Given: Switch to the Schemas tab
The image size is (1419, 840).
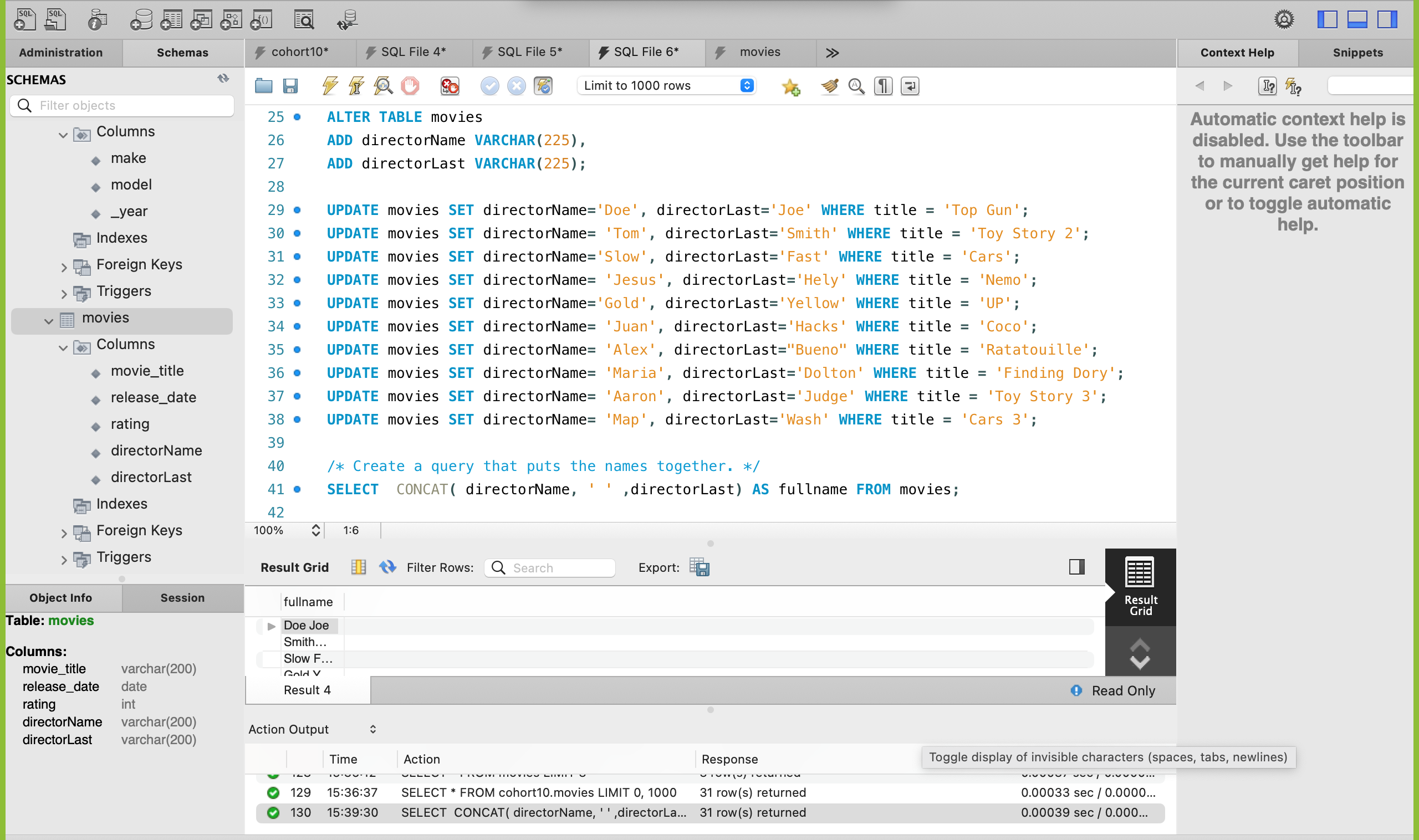Looking at the screenshot, I should click(182, 53).
